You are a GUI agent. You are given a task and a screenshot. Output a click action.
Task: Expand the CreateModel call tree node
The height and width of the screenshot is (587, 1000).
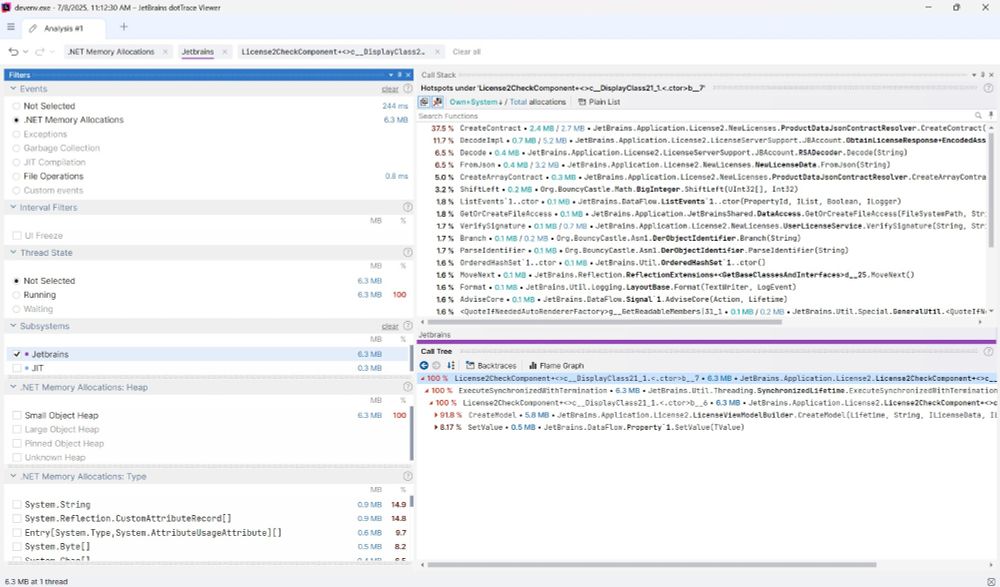click(436, 415)
